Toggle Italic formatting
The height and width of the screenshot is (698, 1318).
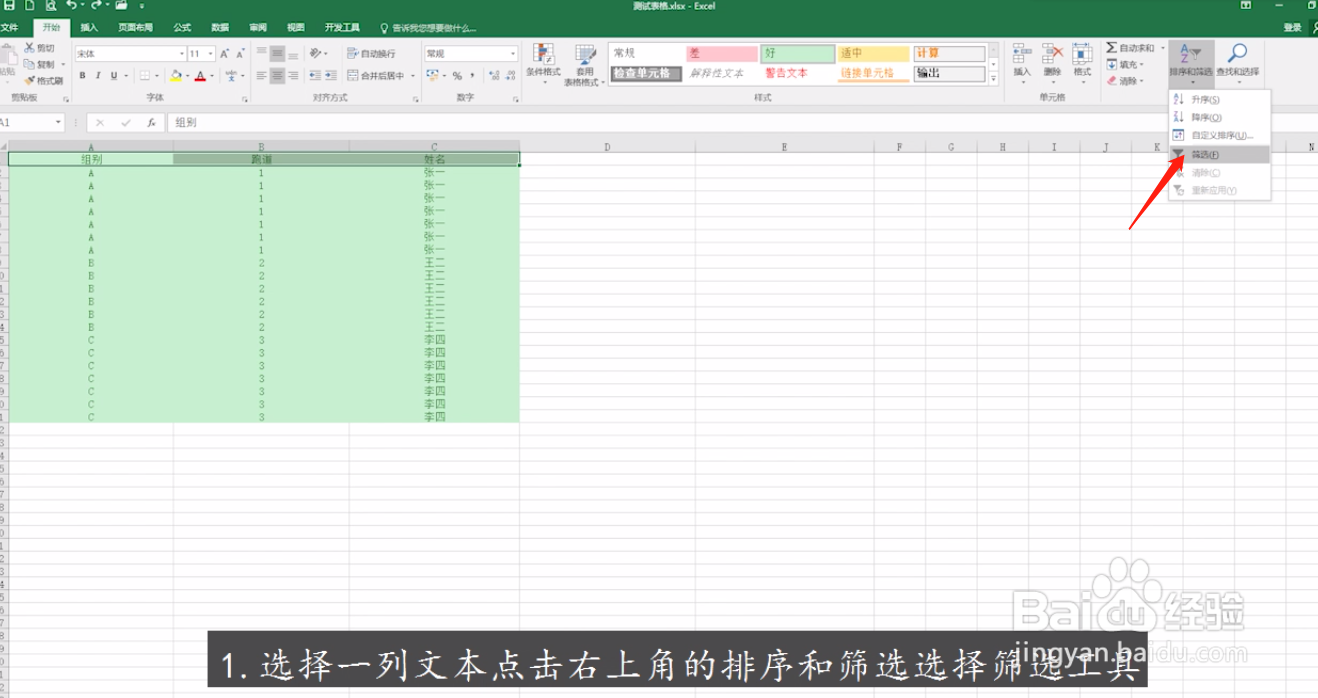point(98,76)
